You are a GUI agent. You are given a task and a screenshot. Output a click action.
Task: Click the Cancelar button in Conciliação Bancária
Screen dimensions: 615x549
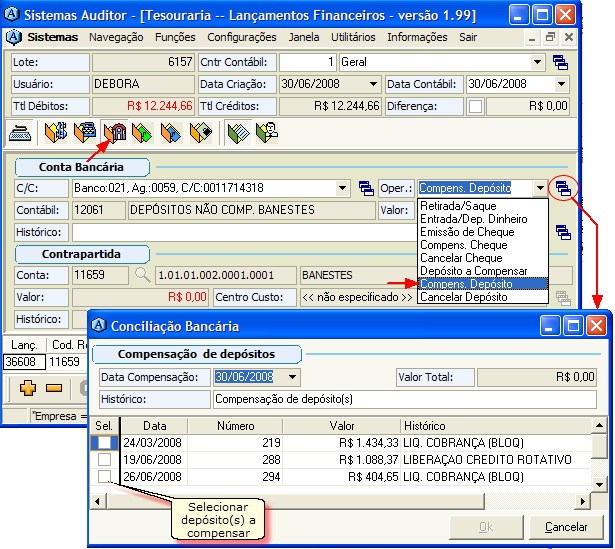coord(566,527)
